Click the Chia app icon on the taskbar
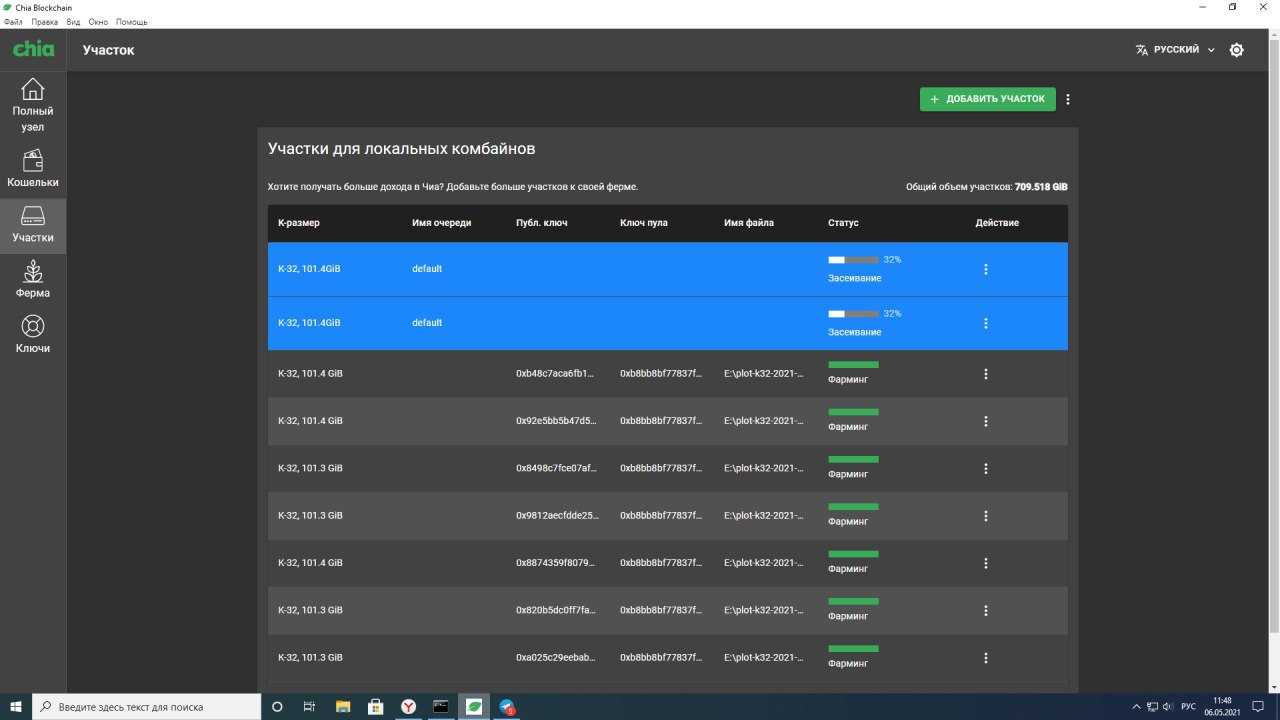 (475, 707)
